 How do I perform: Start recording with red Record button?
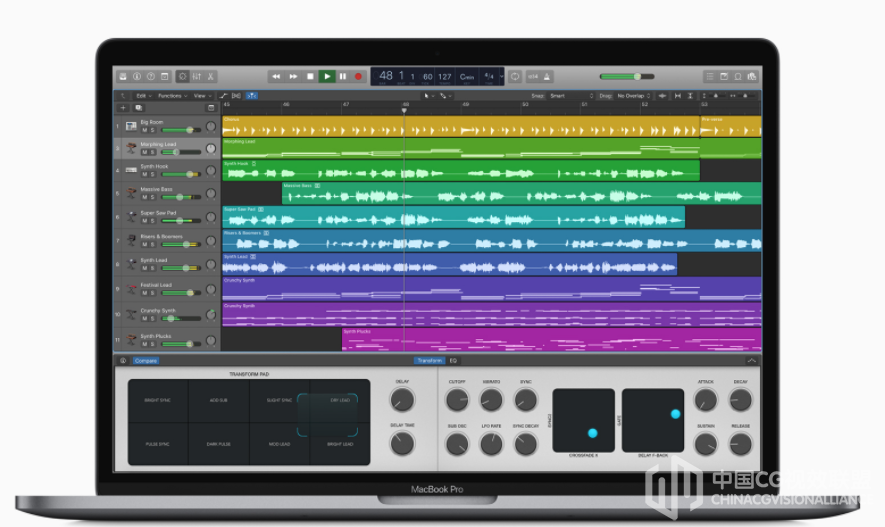click(x=358, y=77)
